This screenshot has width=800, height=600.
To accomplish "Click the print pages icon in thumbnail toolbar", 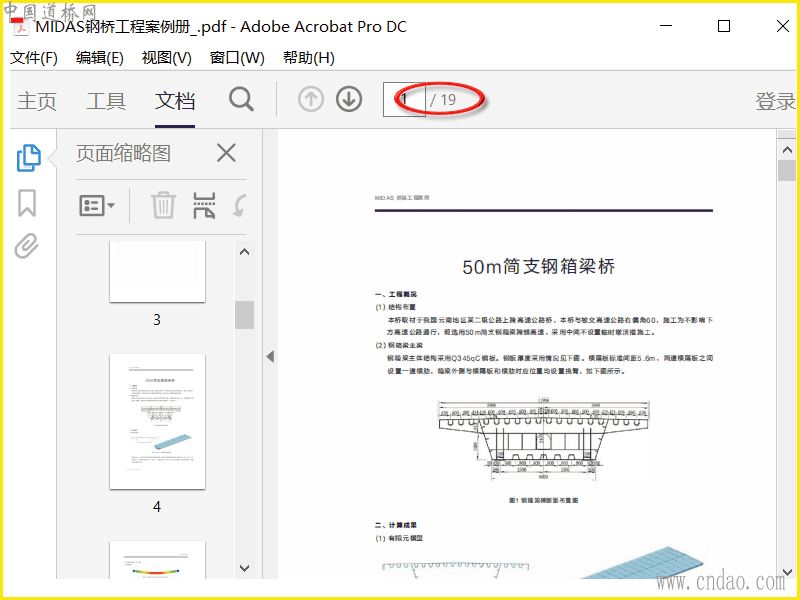I will pos(204,206).
